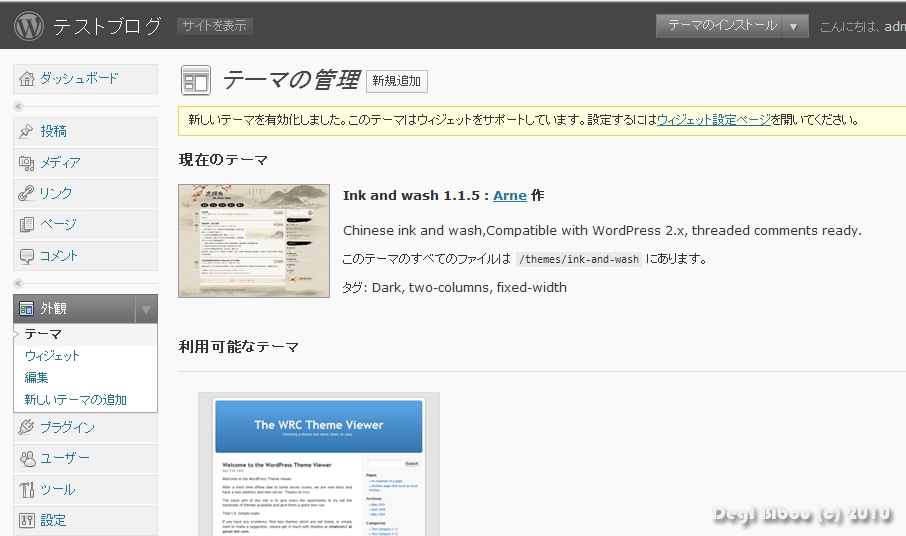906x536 pixels.
Task: Open the メディア menu
Action: (x=86, y=163)
